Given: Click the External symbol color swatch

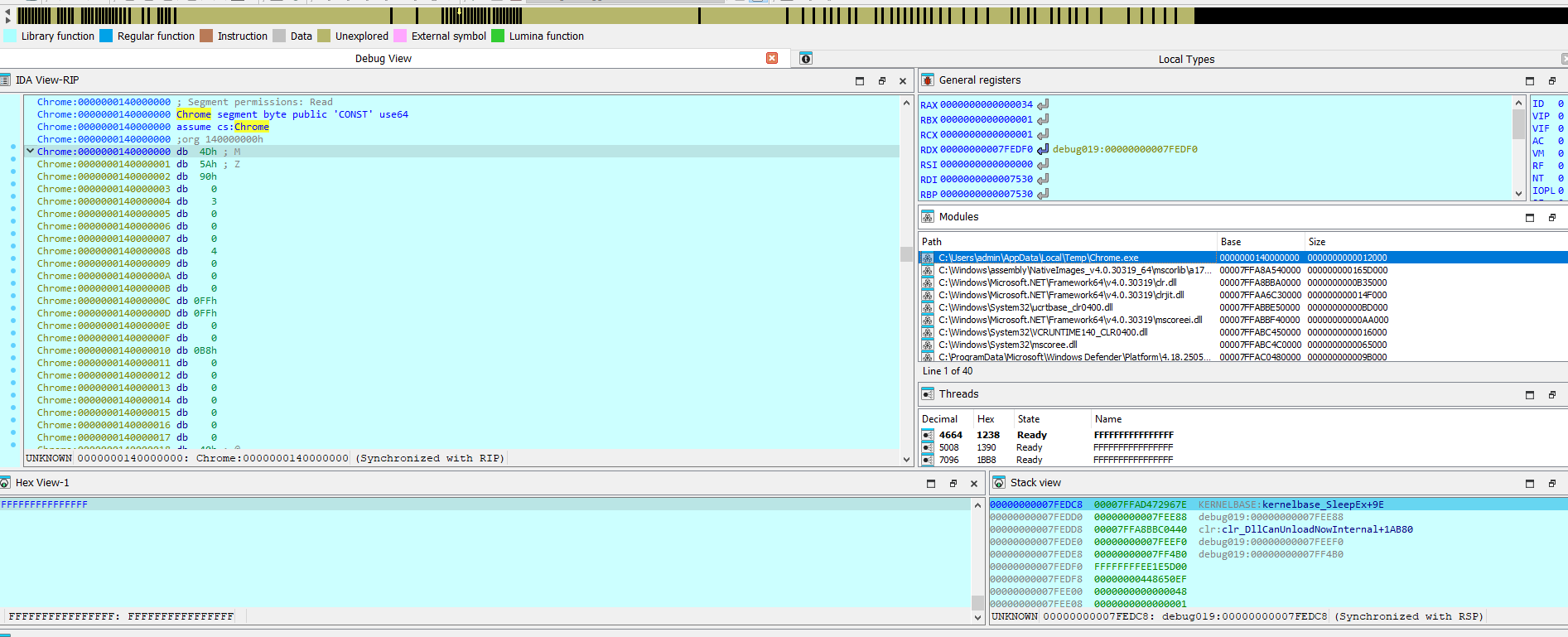Looking at the screenshot, I should pos(400,36).
